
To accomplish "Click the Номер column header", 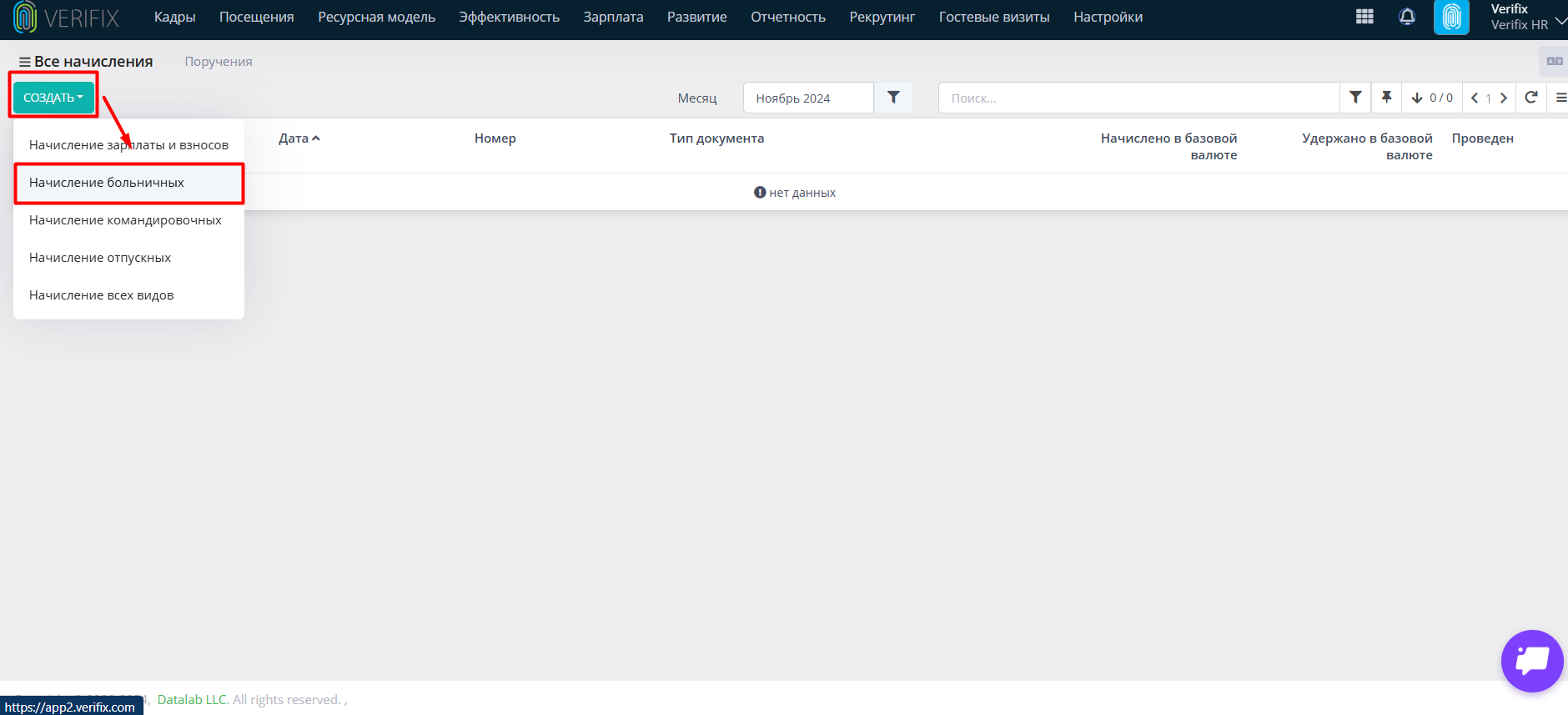I will pyautogui.click(x=495, y=138).
